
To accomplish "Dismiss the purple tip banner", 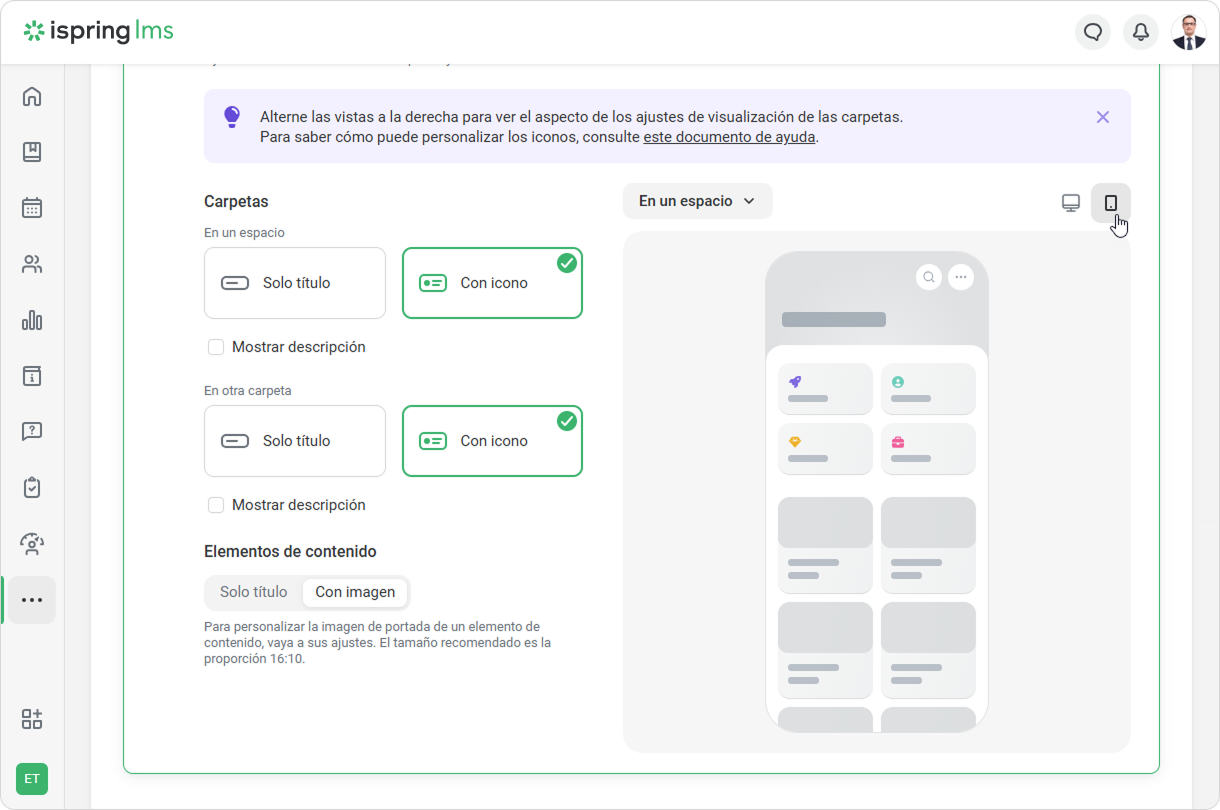I will click(x=1102, y=117).
